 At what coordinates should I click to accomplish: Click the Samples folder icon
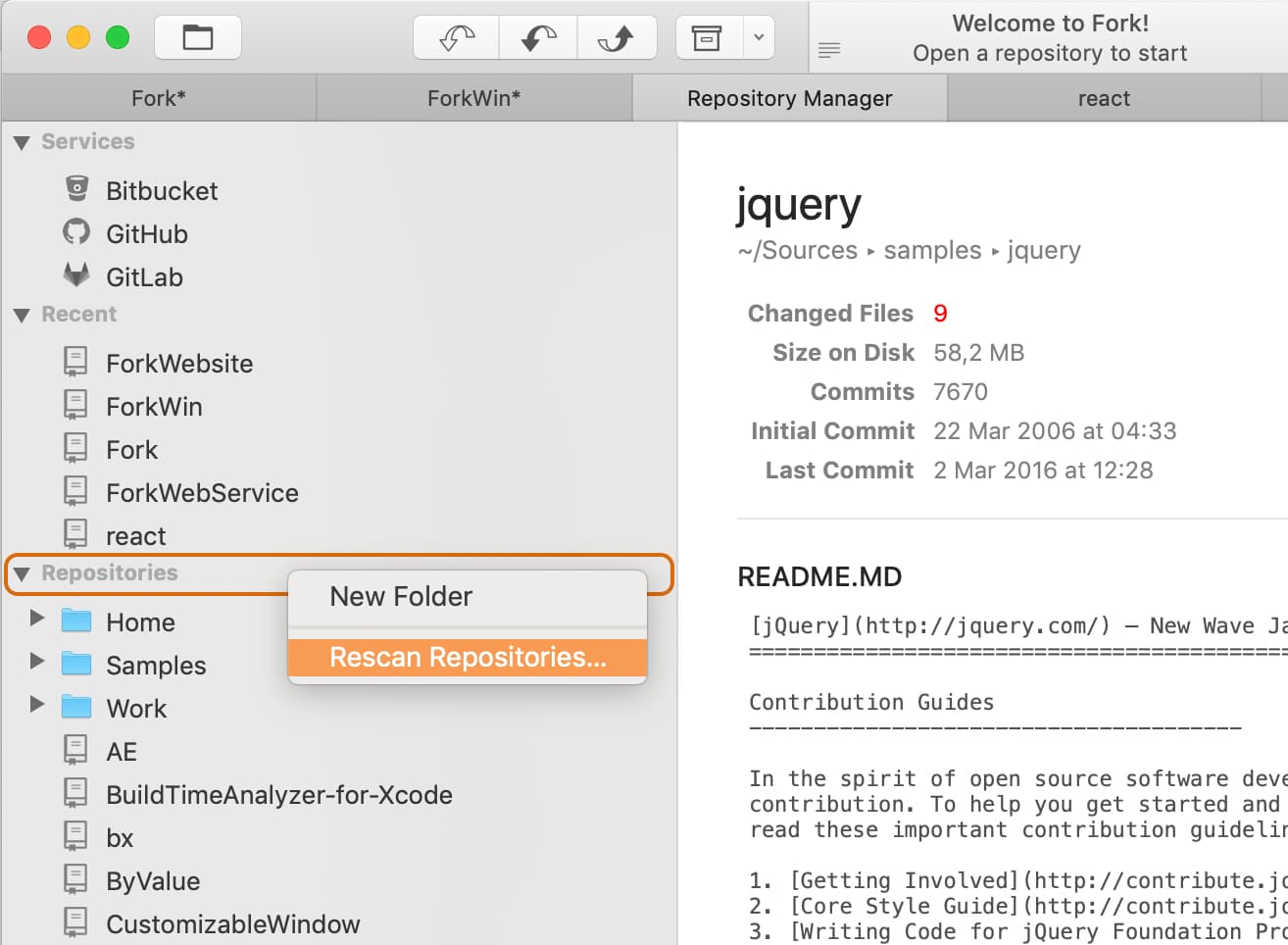tap(76, 664)
